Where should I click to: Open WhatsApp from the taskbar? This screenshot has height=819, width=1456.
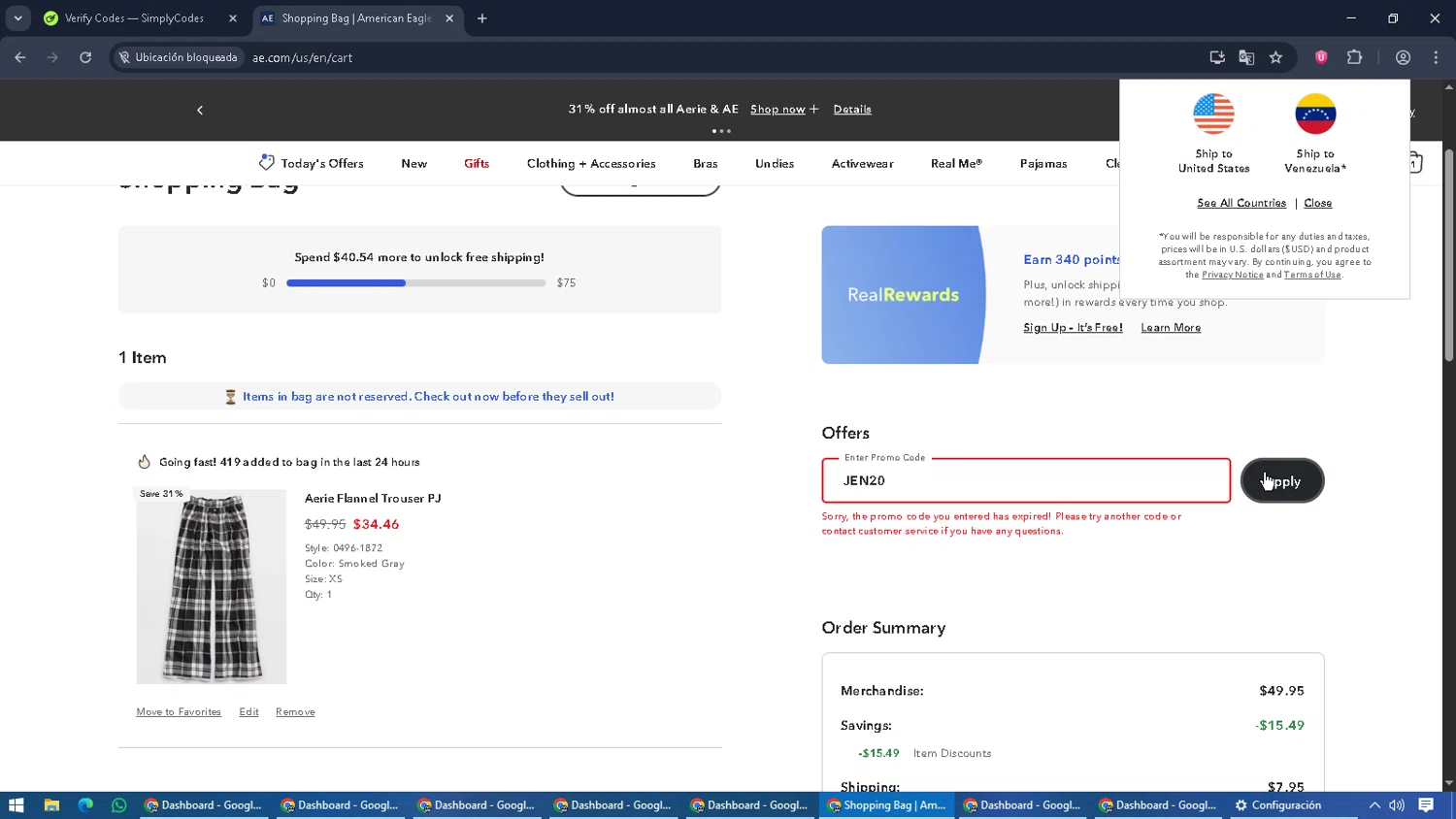tap(119, 805)
